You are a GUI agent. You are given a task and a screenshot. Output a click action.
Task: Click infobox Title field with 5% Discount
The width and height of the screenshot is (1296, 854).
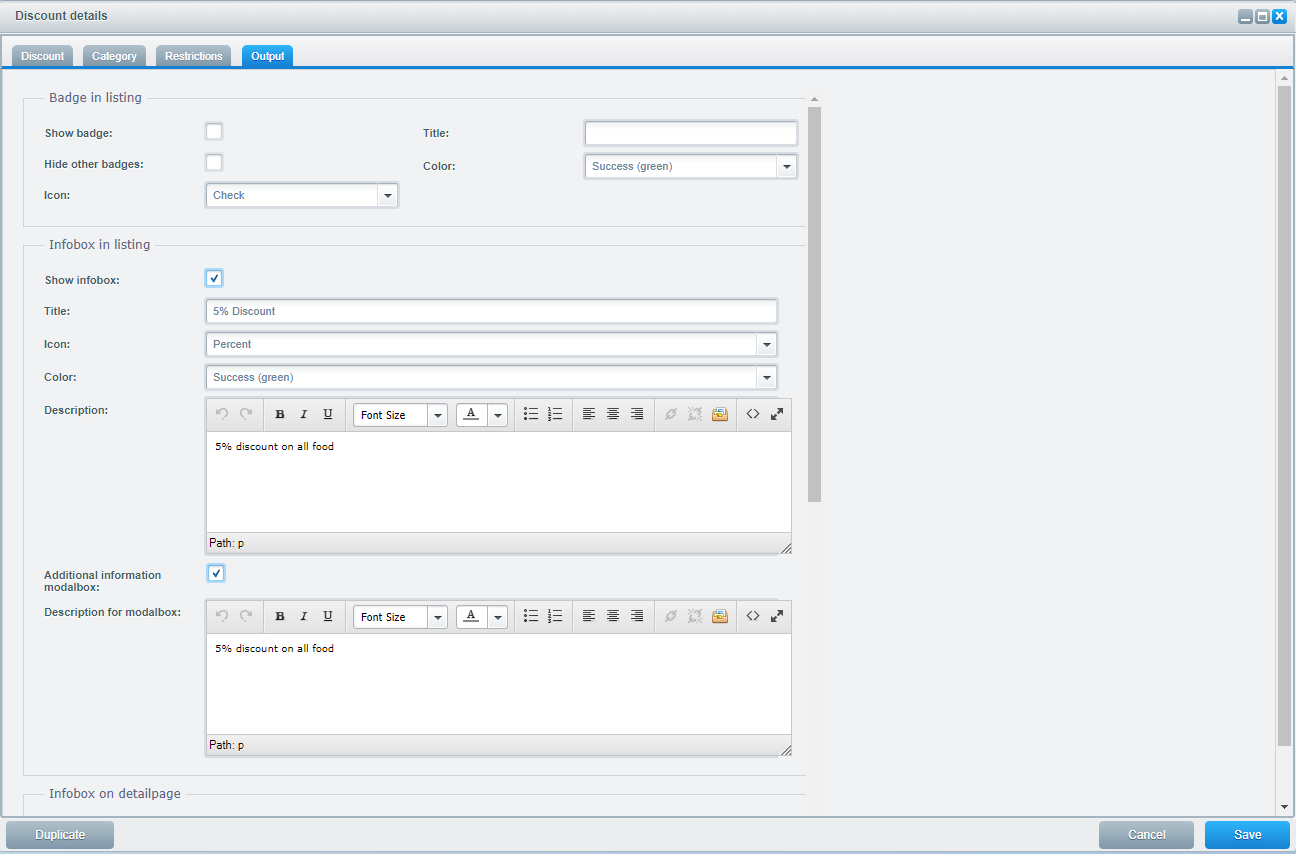pyautogui.click(x=491, y=311)
